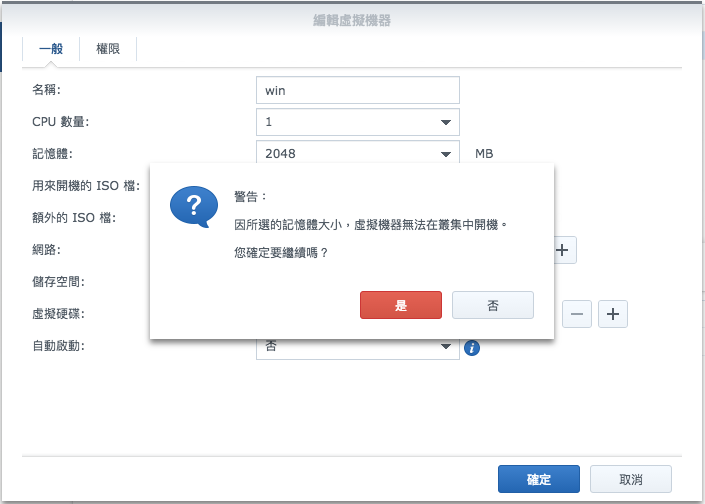Click the 名稱 input field containing win
Image resolution: width=705 pixels, height=504 pixels.
pos(358,90)
